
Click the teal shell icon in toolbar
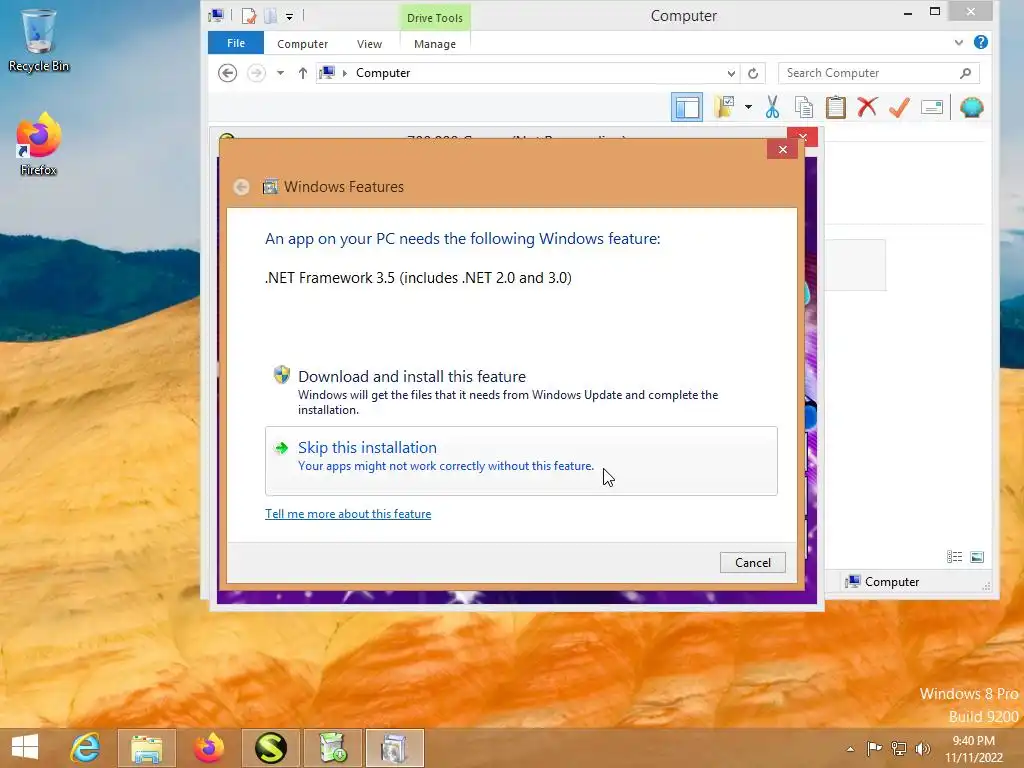click(x=971, y=107)
